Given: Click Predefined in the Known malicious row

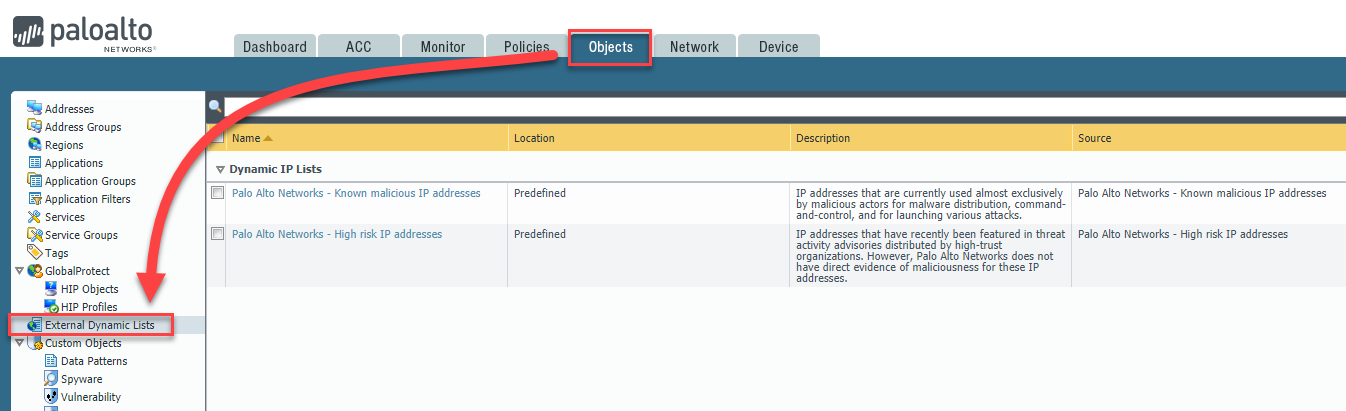Looking at the screenshot, I should pos(540,193).
